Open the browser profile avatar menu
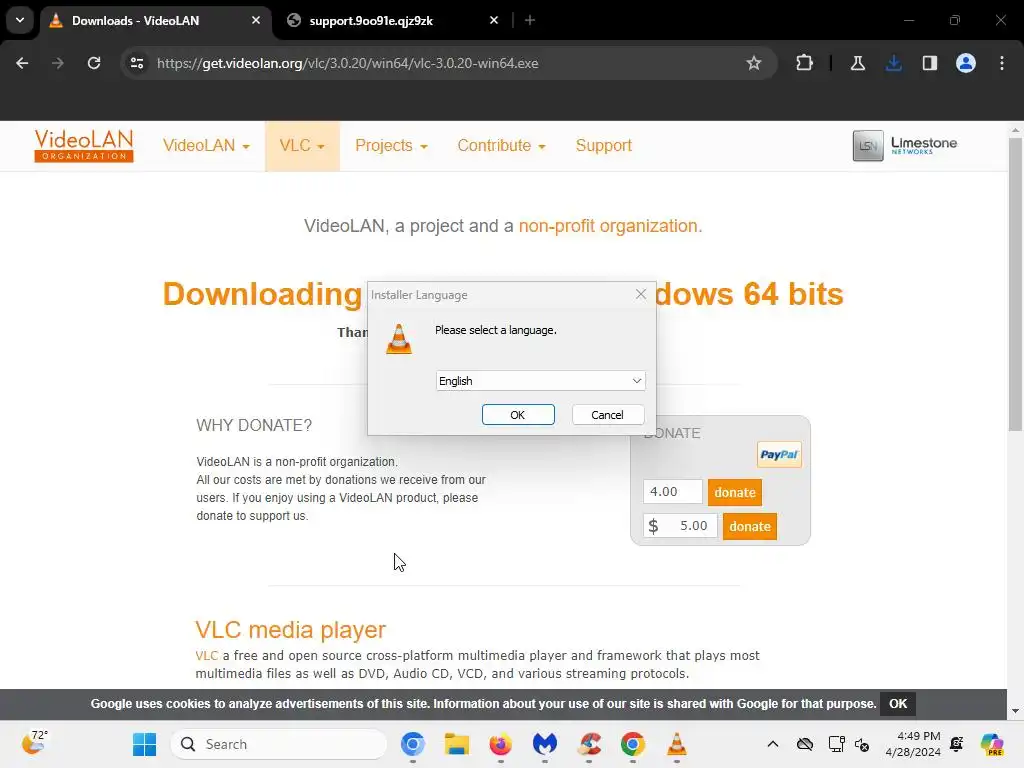Screen dimensions: 1024x768 [x=966, y=63]
